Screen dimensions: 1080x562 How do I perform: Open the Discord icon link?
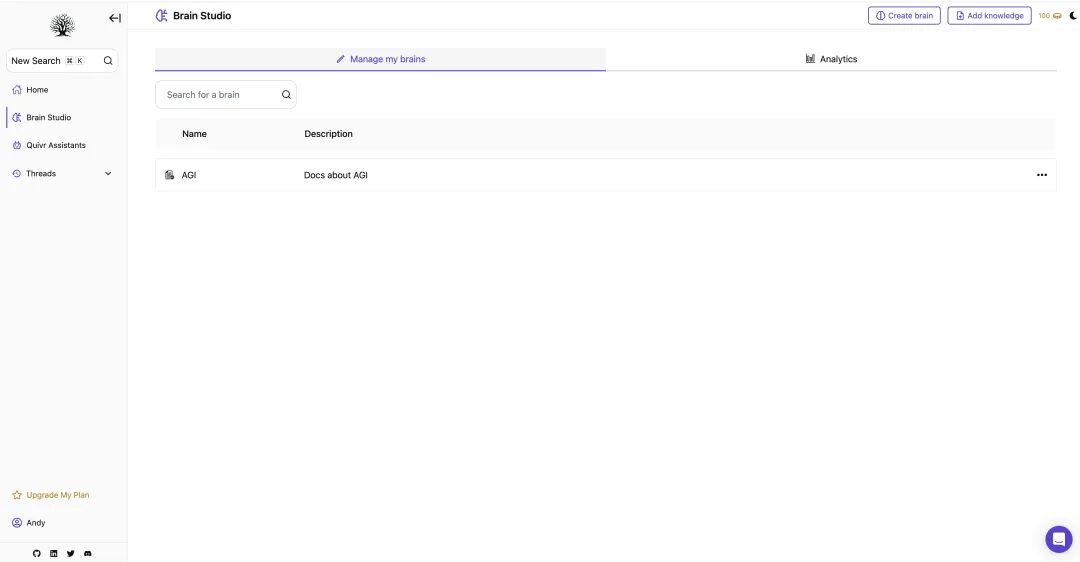87,554
